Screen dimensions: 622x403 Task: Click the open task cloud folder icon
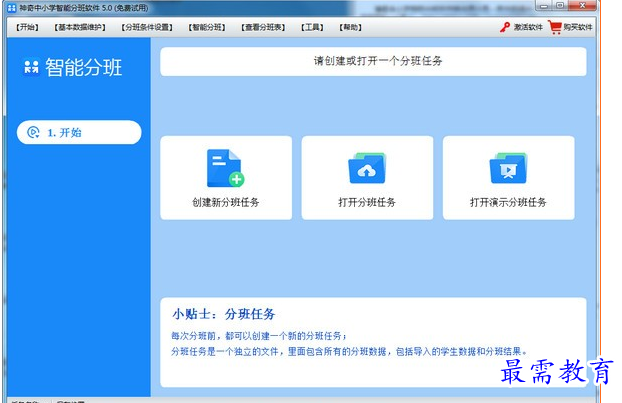(x=367, y=168)
